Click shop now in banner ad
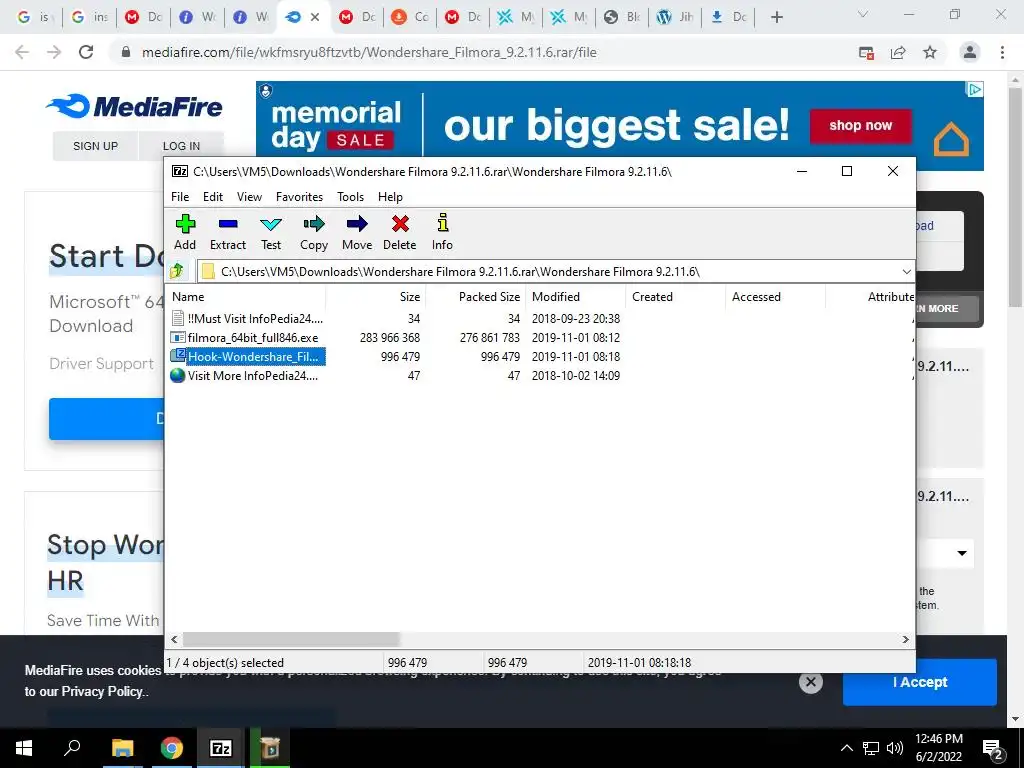The image size is (1024, 768). tap(860, 125)
